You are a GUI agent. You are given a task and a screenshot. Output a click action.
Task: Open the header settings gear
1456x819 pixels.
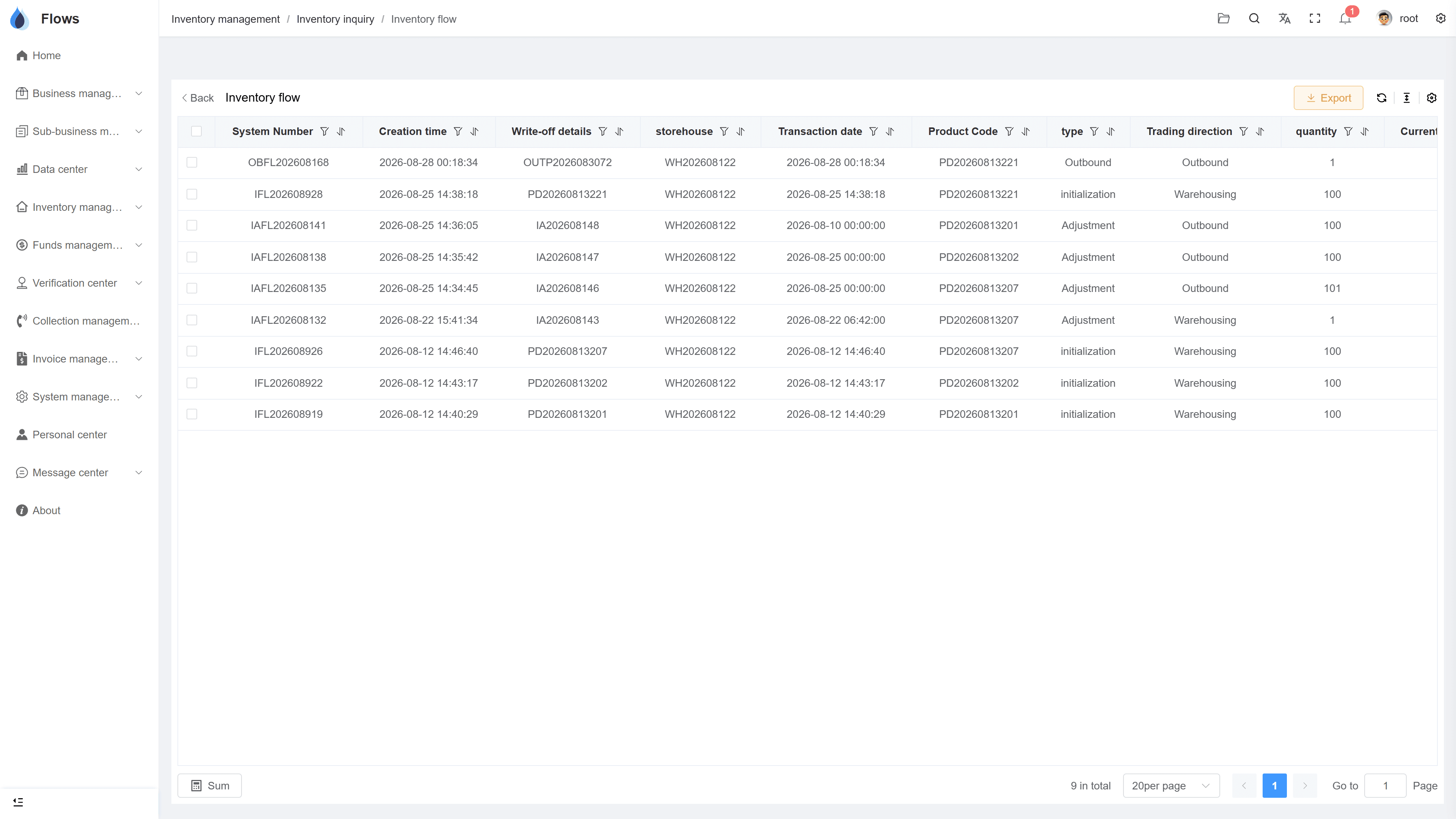pos(1441,19)
